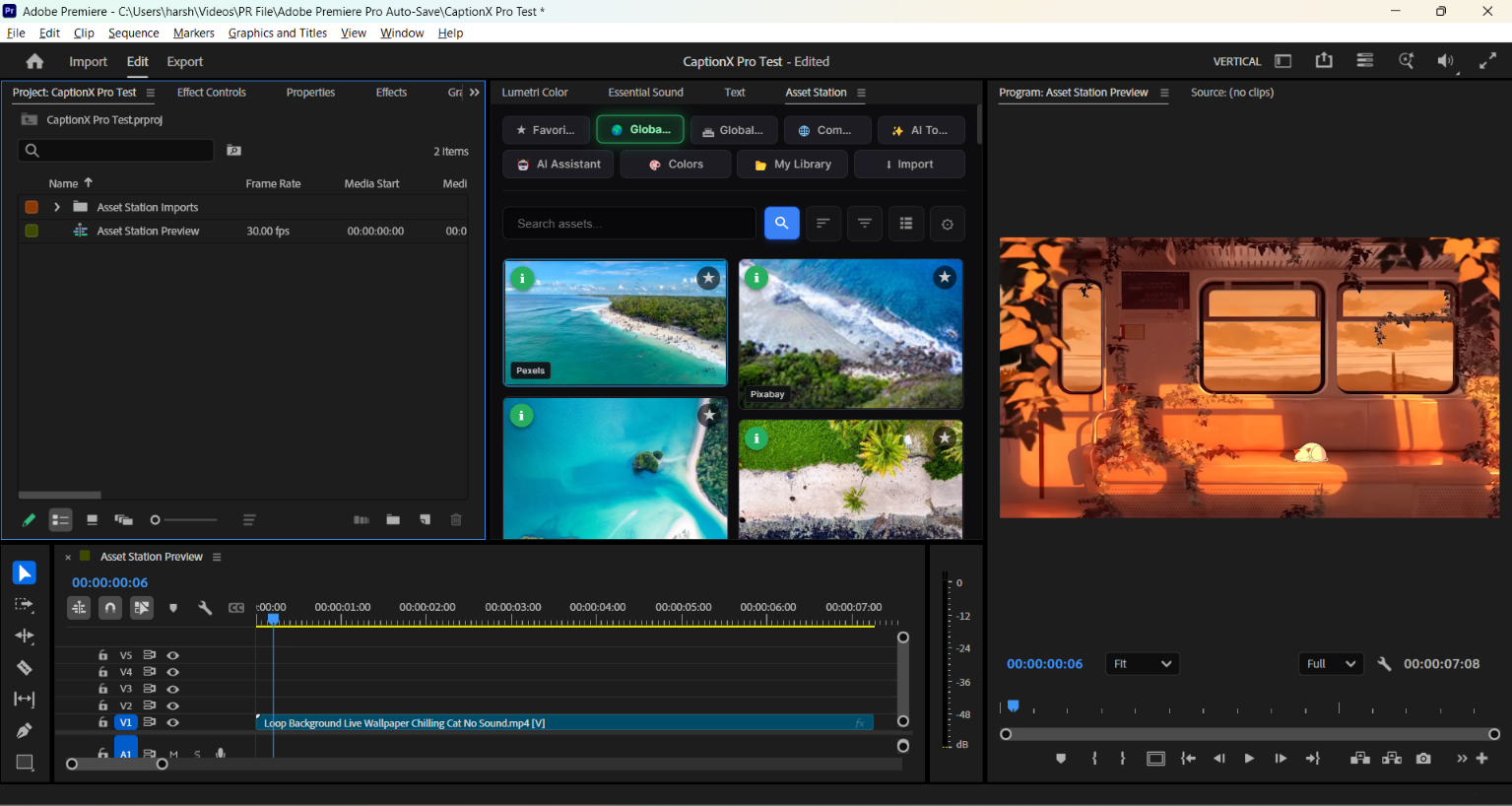Open Asset Station sort options
Viewport: 1512px width, 806px height.
tap(822, 224)
